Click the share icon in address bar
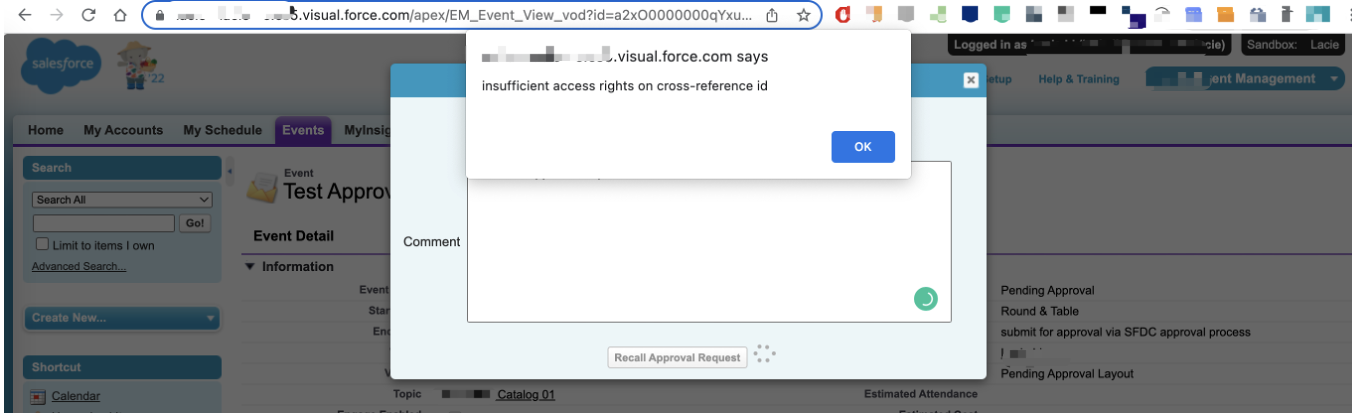The width and height of the screenshot is (1354, 414). (773, 15)
